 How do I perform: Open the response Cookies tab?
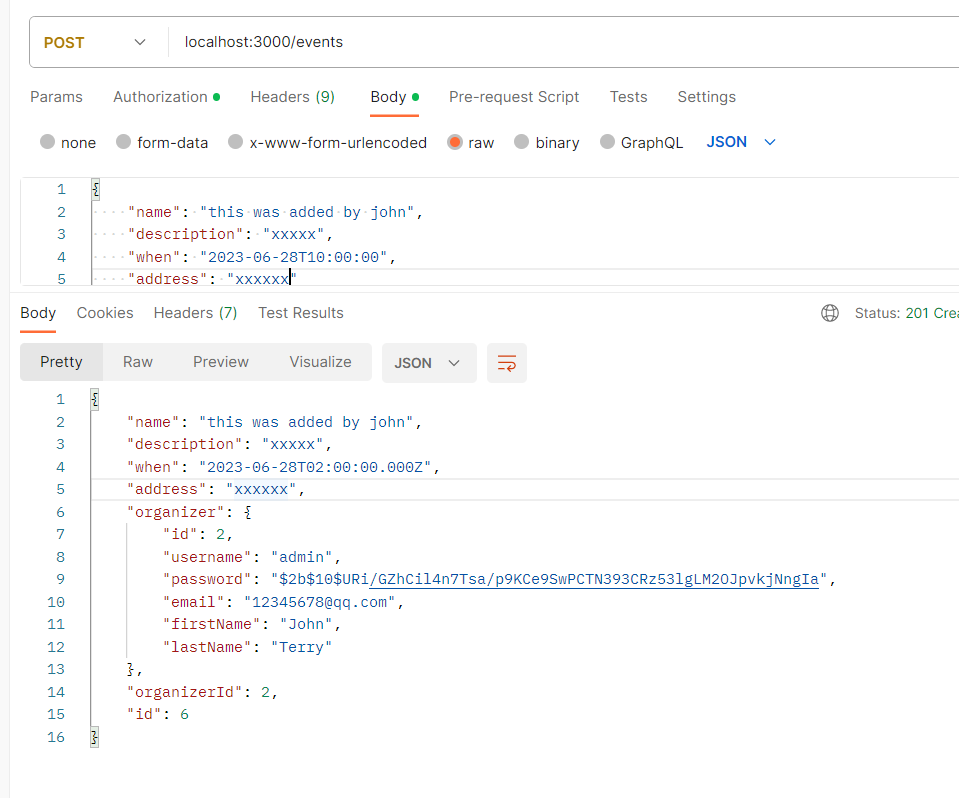pos(105,313)
